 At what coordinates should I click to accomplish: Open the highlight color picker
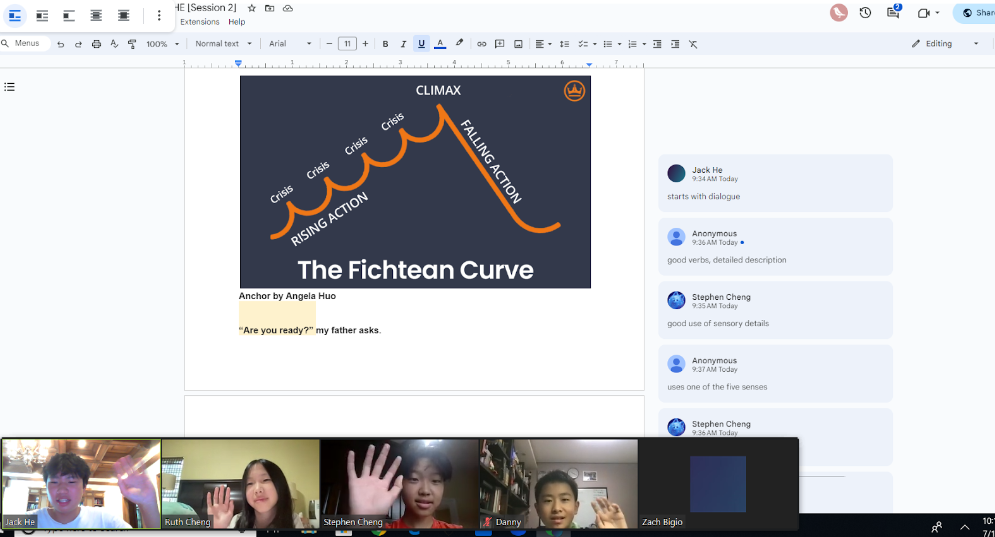point(459,44)
